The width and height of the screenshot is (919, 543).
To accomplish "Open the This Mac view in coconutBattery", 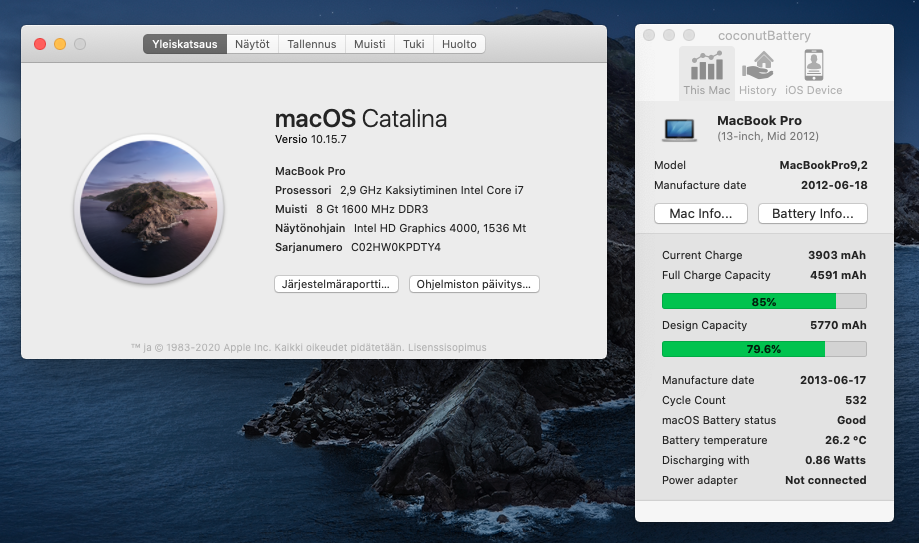I will click(x=706, y=73).
